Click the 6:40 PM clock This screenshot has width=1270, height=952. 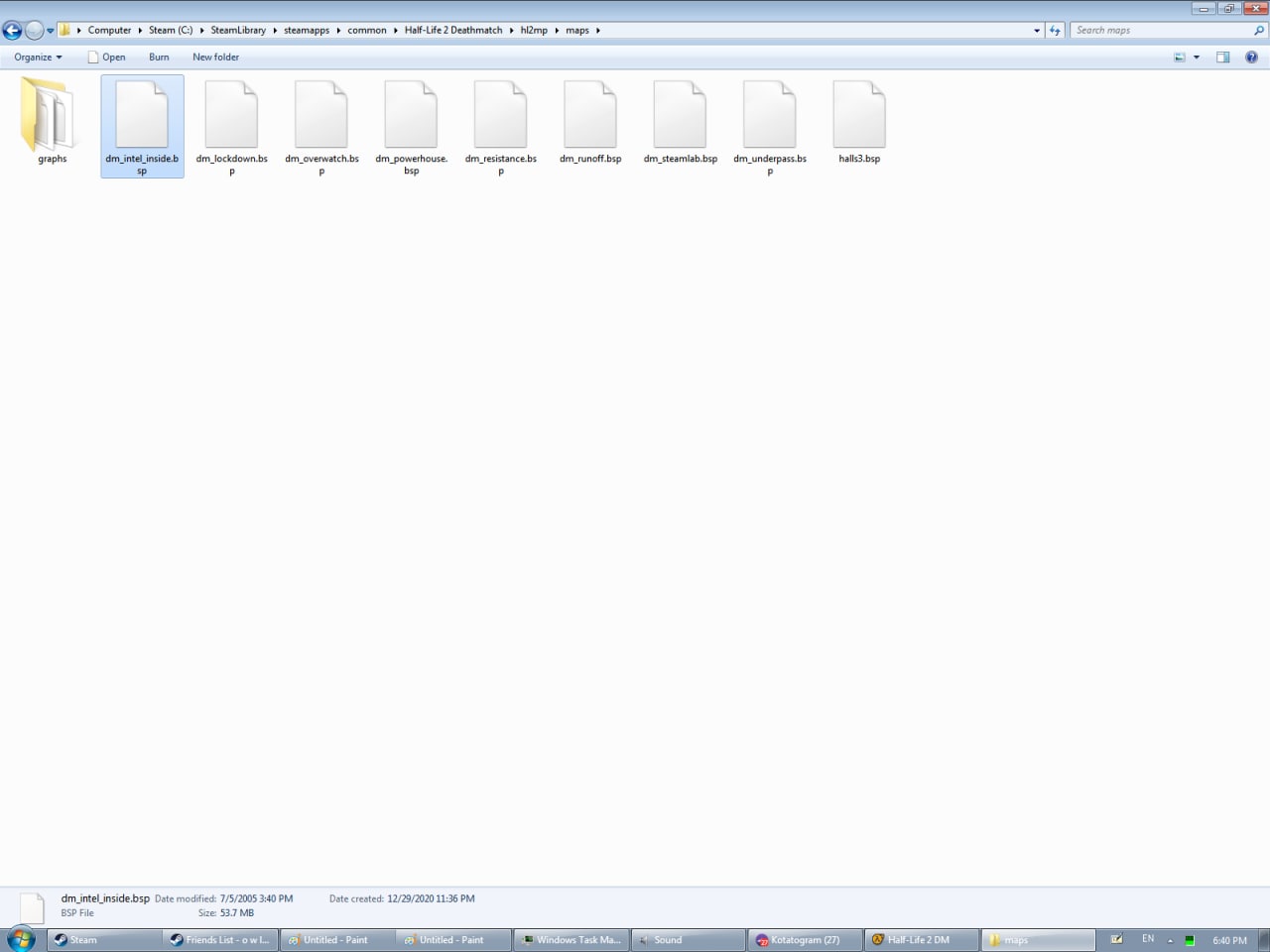(x=1229, y=940)
